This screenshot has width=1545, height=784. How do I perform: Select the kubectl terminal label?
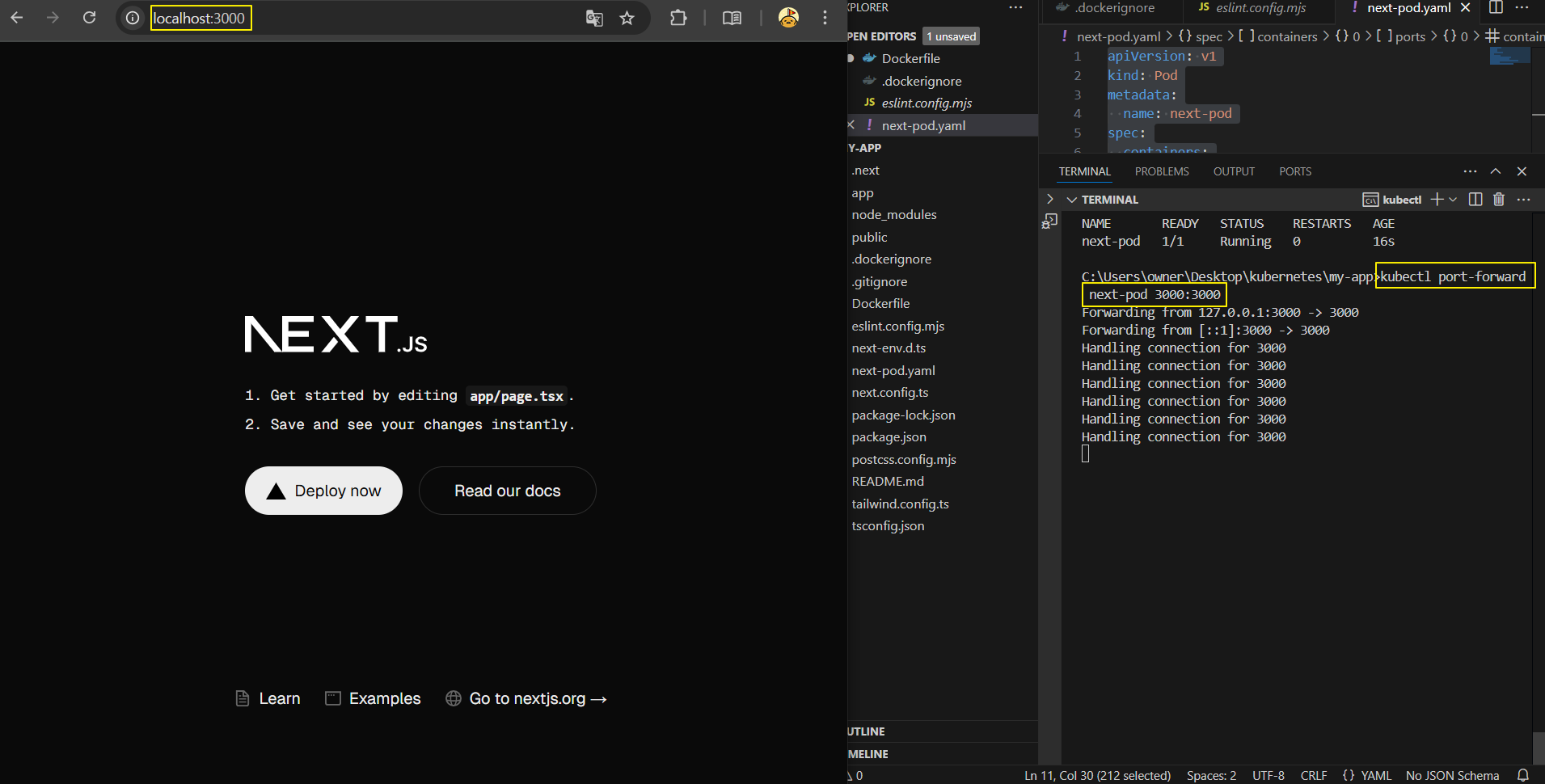coord(1392,200)
